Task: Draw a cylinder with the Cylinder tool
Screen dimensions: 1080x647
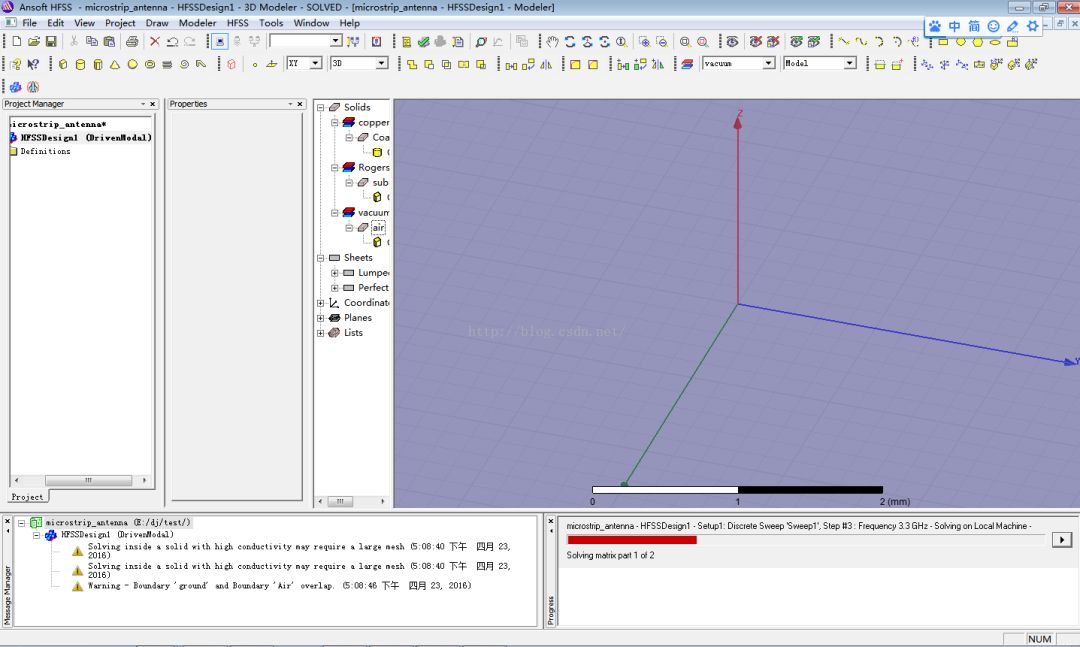Action: pos(80,64)
